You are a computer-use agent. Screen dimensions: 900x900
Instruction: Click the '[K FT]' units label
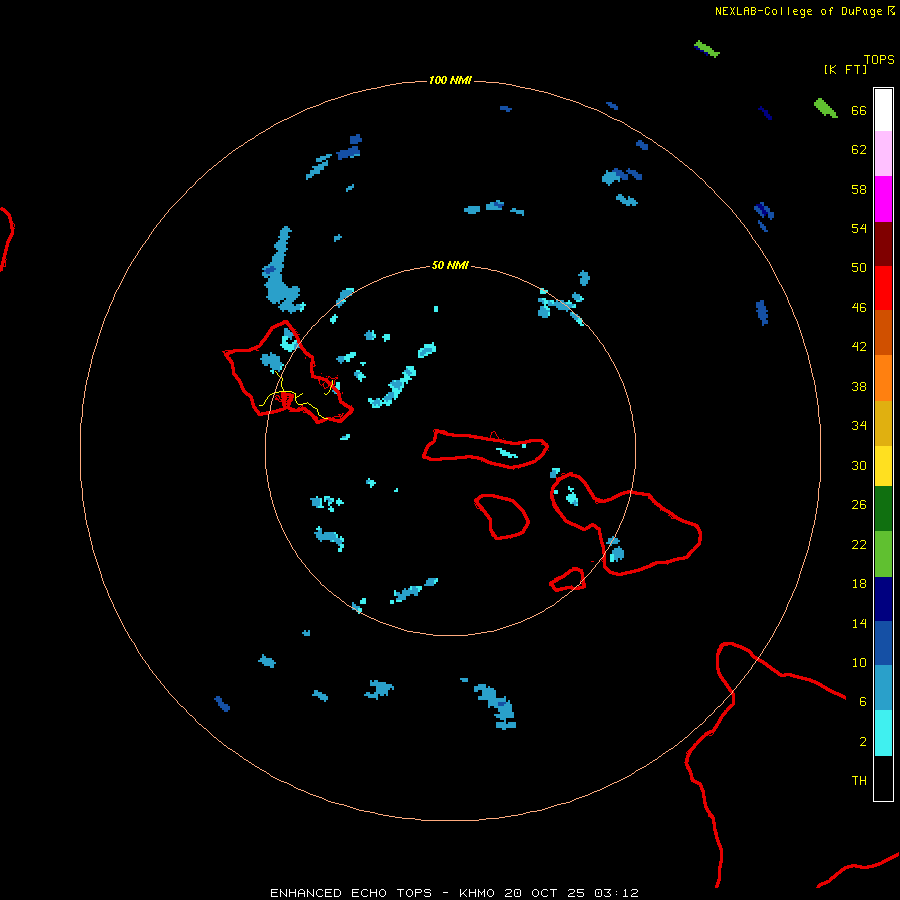coord(845,69)
